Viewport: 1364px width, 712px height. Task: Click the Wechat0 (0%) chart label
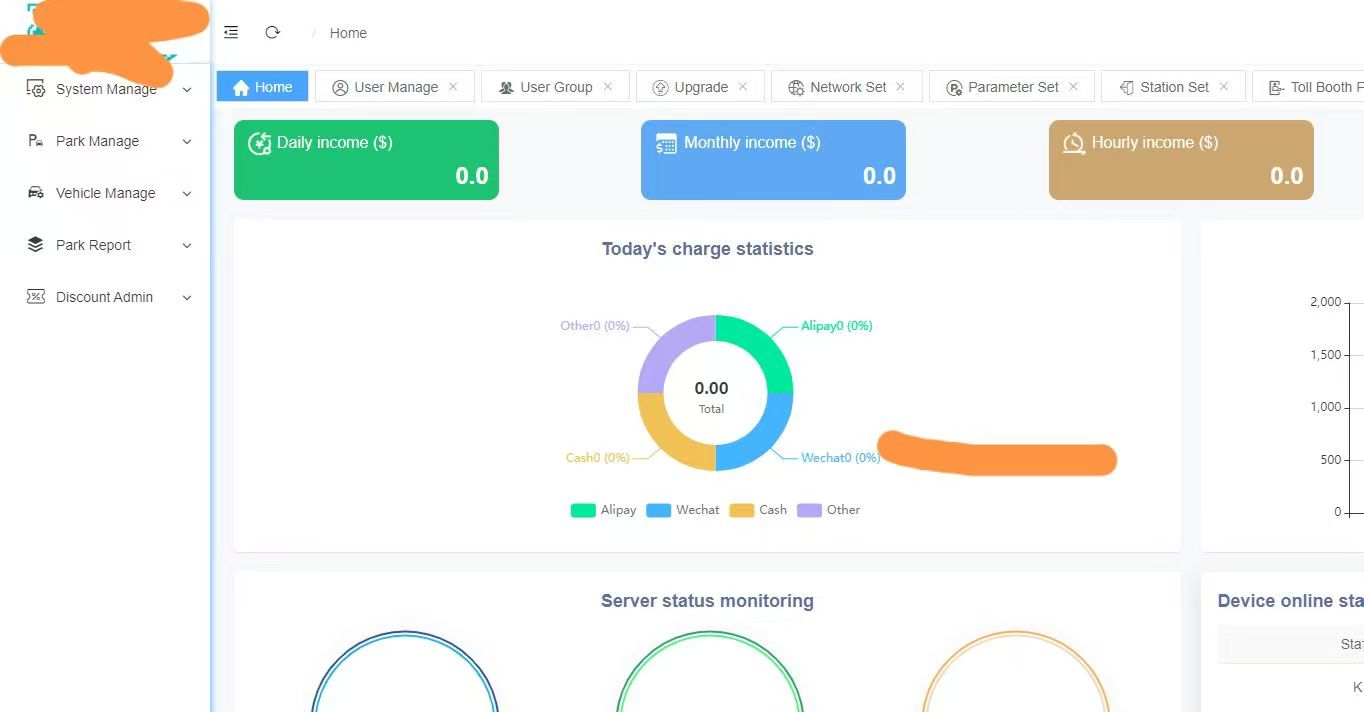click(840, 458)
